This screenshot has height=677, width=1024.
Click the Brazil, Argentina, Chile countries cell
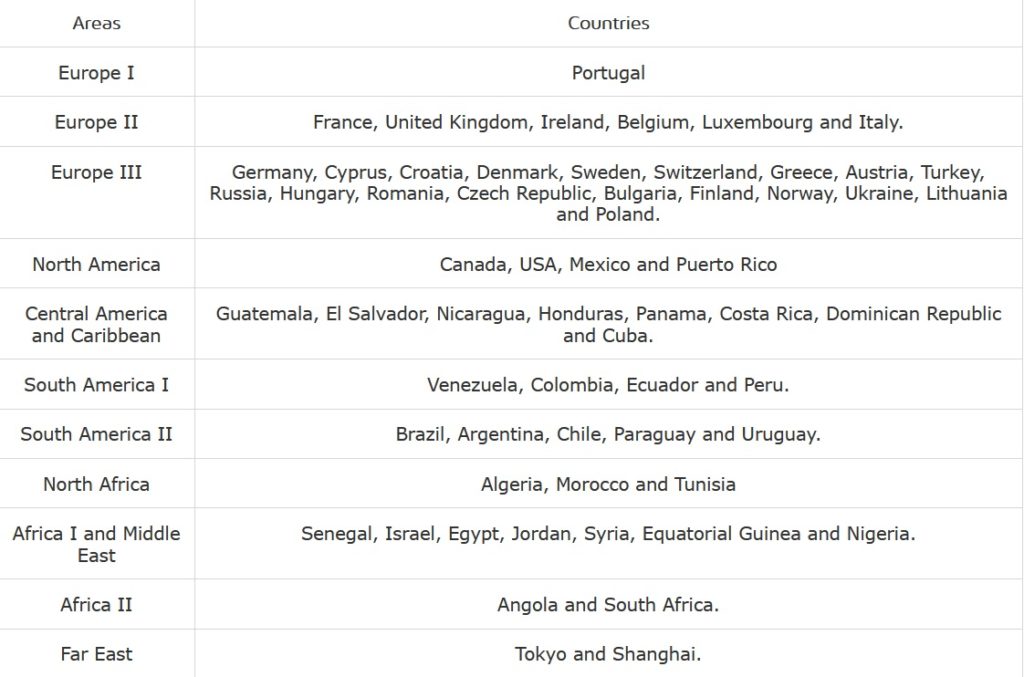[x=608, y=435]
